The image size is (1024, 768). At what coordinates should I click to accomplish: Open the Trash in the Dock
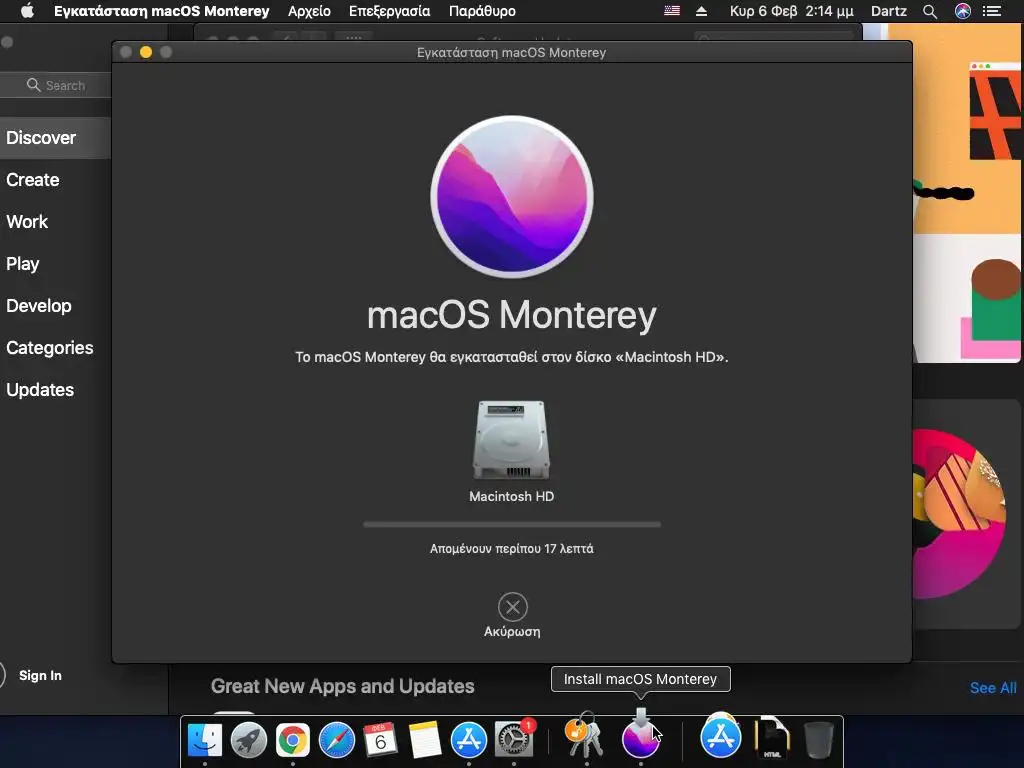coord(818,739)
